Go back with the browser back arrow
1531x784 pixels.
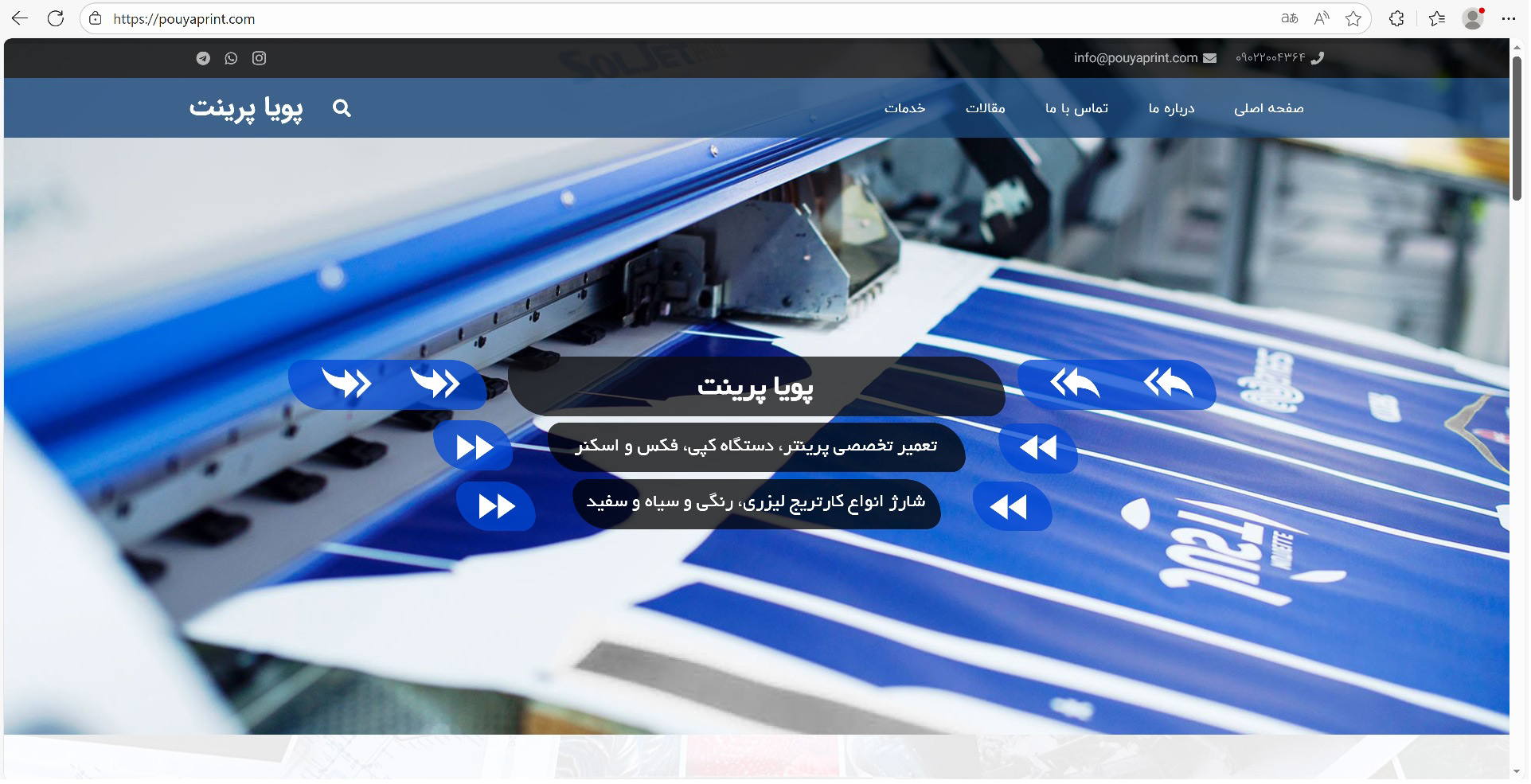(20, 18)
